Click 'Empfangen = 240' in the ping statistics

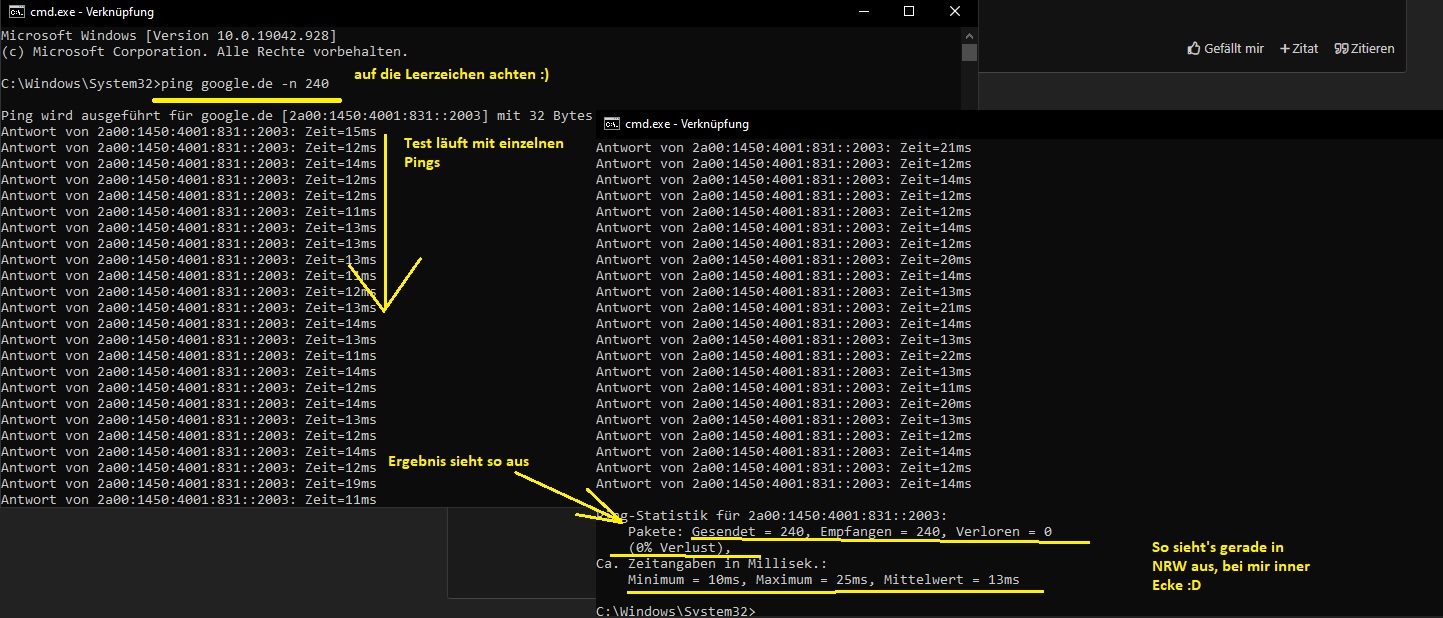click(879, 531)
